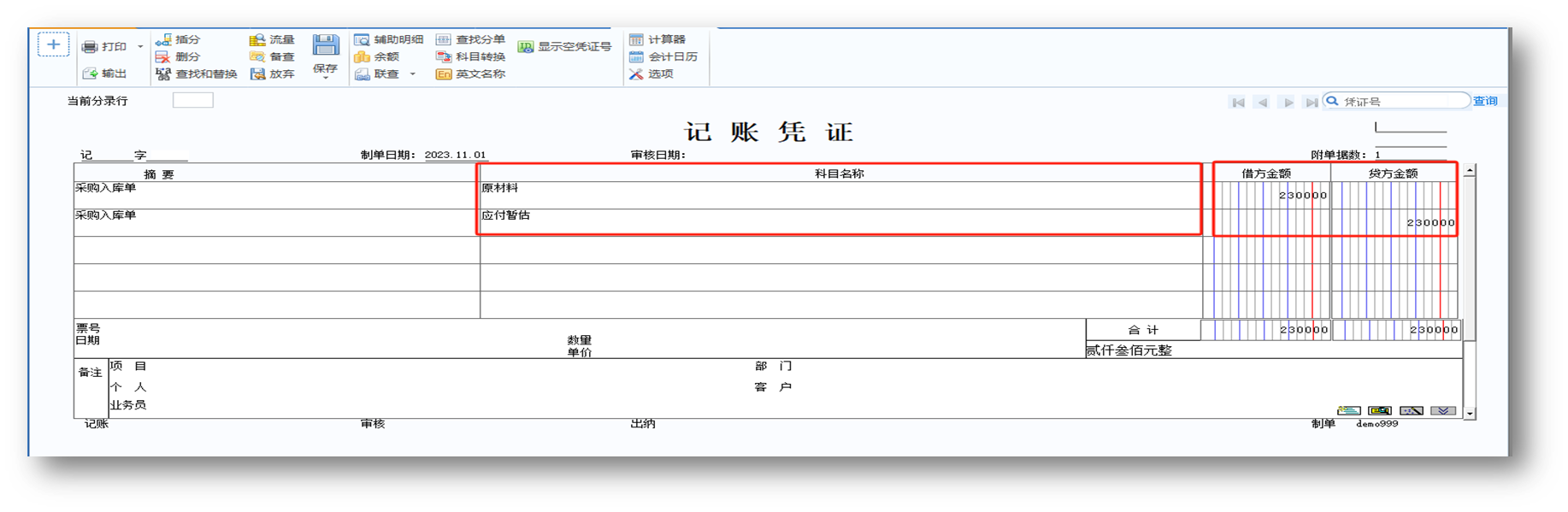
Task: Open 选项 (options)
Action: (x=651, y=74)
